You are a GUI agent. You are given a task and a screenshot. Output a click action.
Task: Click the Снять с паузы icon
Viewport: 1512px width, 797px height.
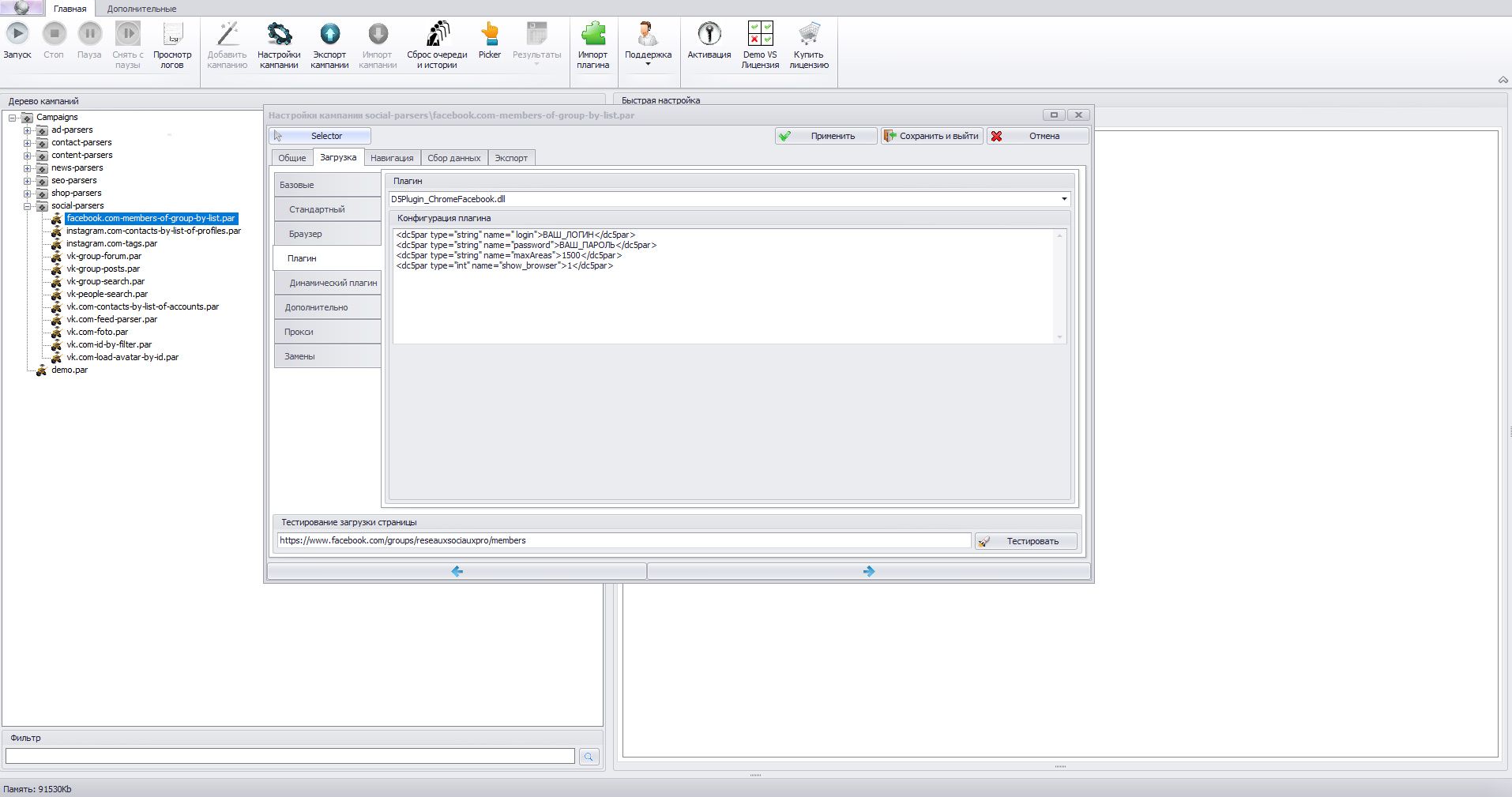point(127,34)
